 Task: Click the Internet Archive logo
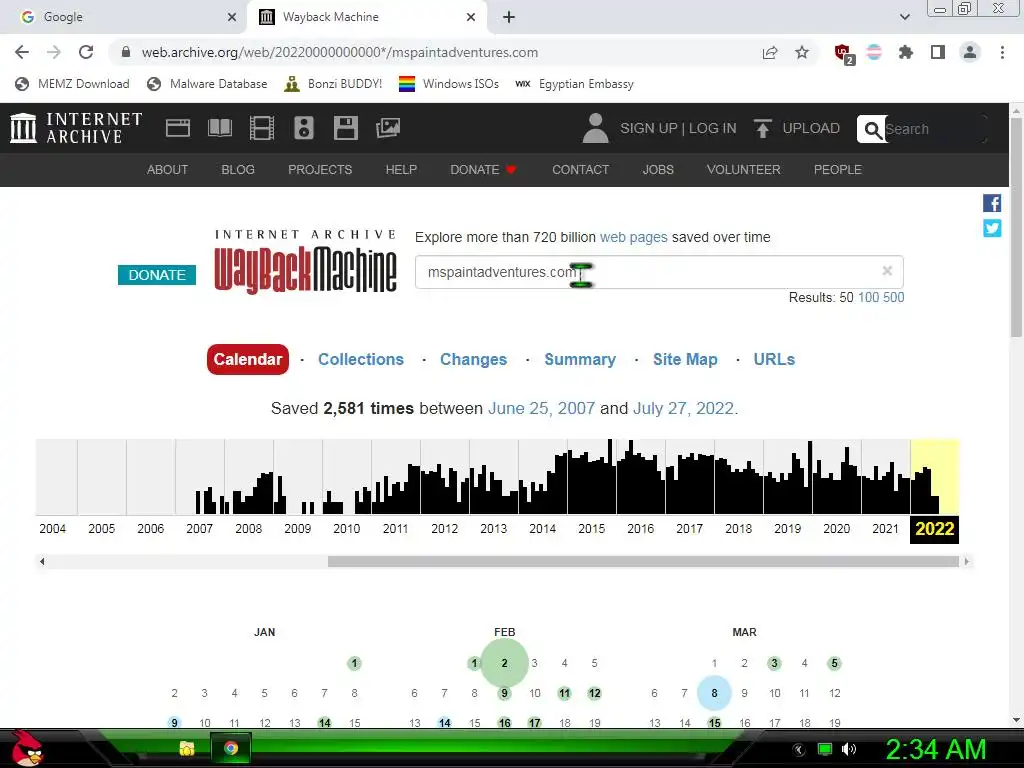coord(76,128)
